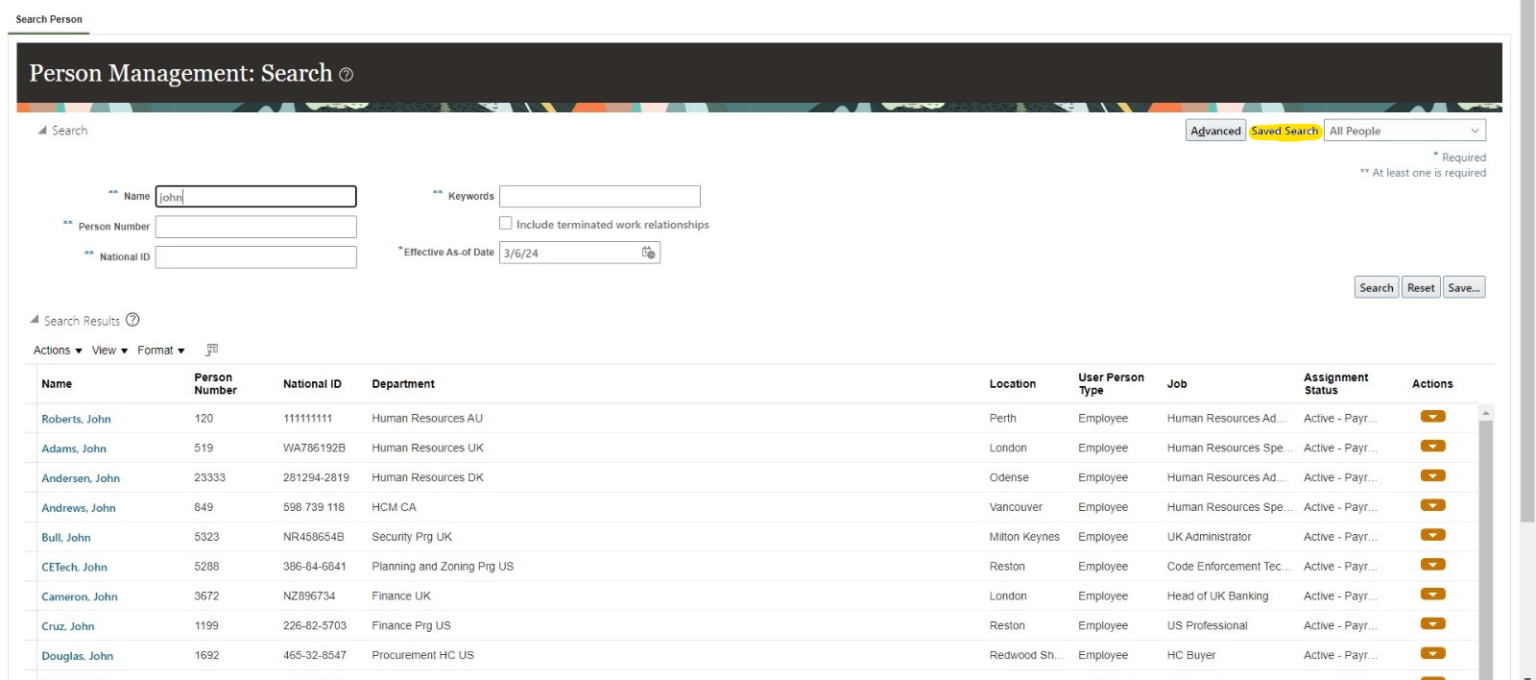
Task: Open the Actions menu for Adams, John
Action: coord(1434,447)
